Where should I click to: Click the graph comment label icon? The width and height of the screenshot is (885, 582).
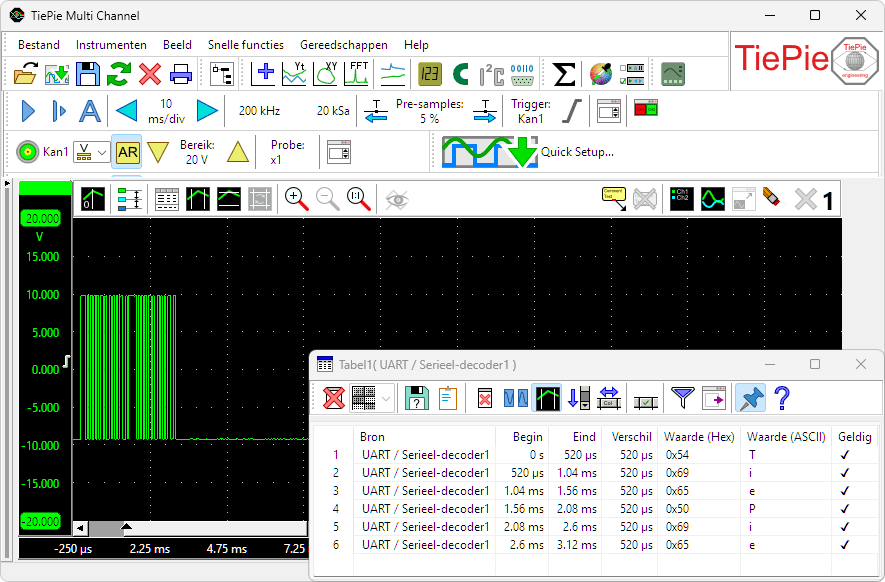[614, 199]
